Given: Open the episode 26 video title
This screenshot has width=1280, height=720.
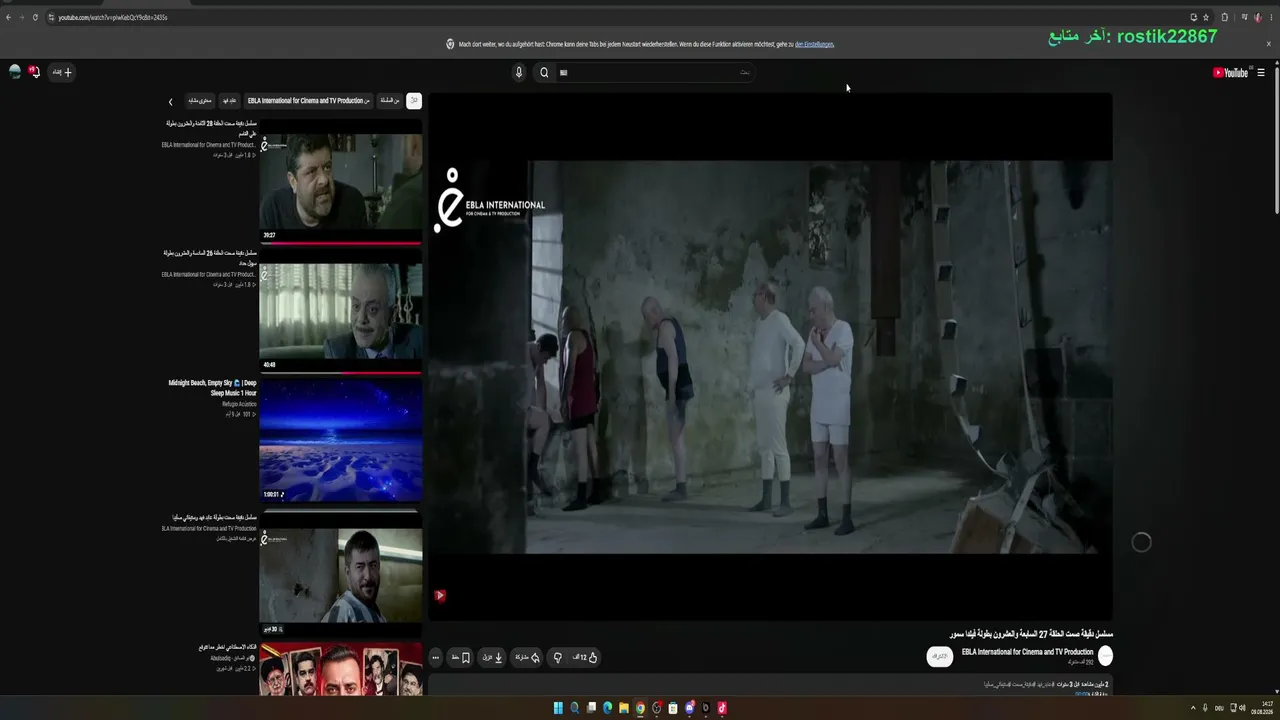Looking at the screenshot, I should (x=210, y=258).
